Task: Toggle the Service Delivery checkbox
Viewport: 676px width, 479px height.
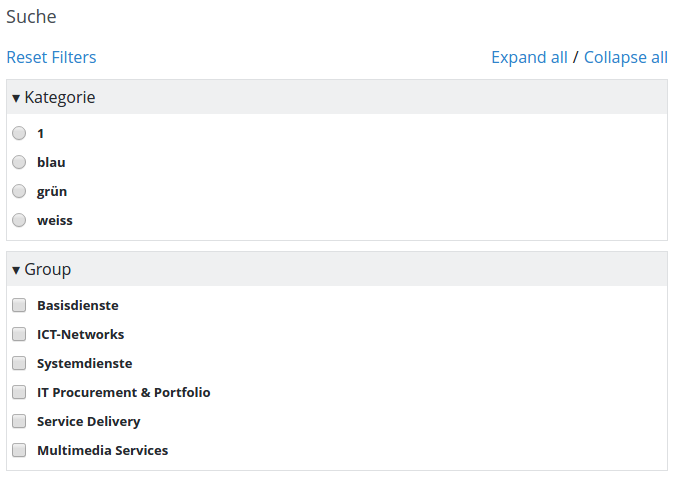Action: click(x=19, y=421)
